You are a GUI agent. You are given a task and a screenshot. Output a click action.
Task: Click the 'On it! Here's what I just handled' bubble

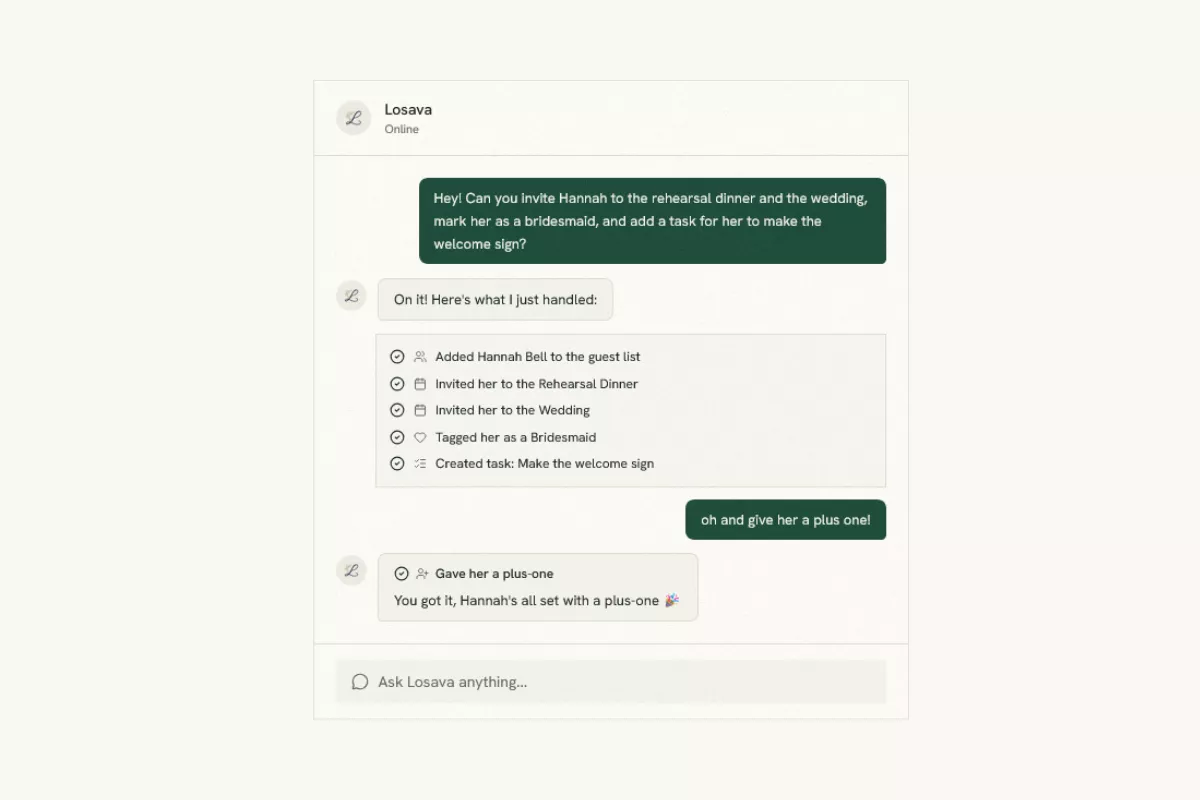[x=495, y=300]
